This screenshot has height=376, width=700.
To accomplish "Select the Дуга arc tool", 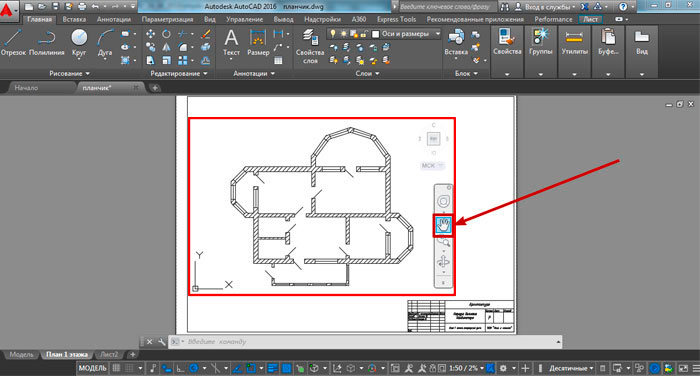I will pyautogui.click(x=105, y=43).
